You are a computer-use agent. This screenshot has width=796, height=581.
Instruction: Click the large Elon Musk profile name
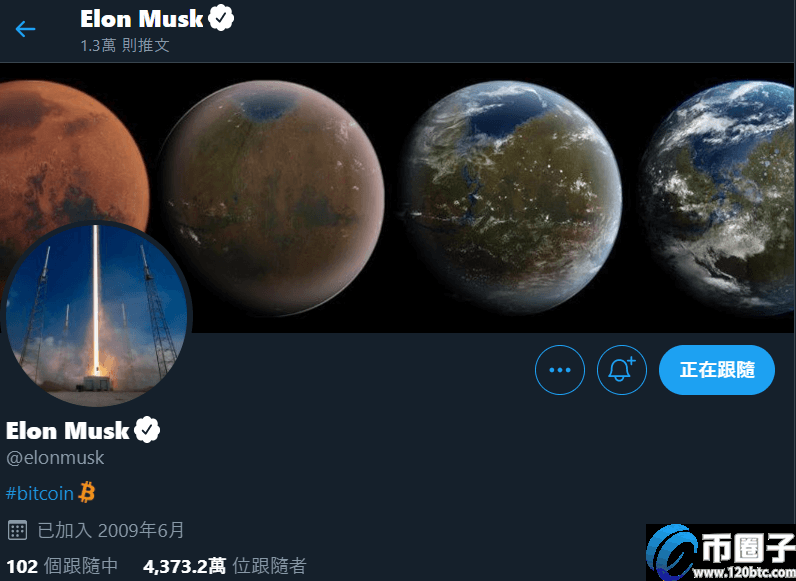[x=68, y=431]
